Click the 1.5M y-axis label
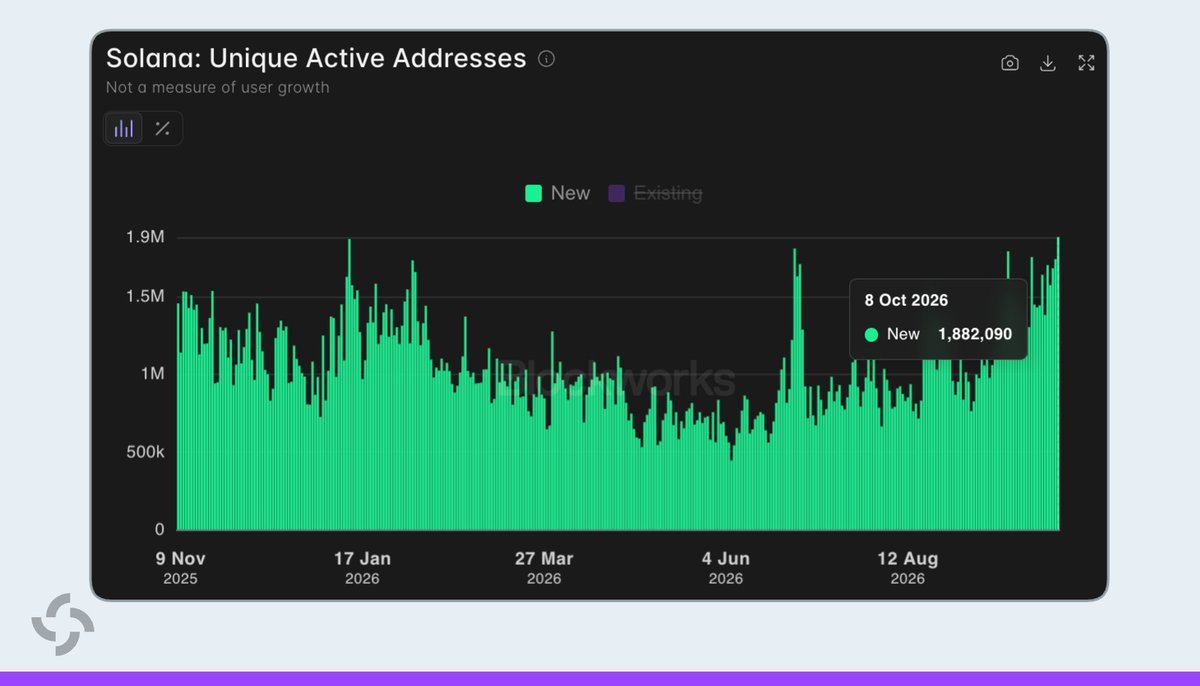Viewport: 1200px width, 686px height. [x=145, y=296]
